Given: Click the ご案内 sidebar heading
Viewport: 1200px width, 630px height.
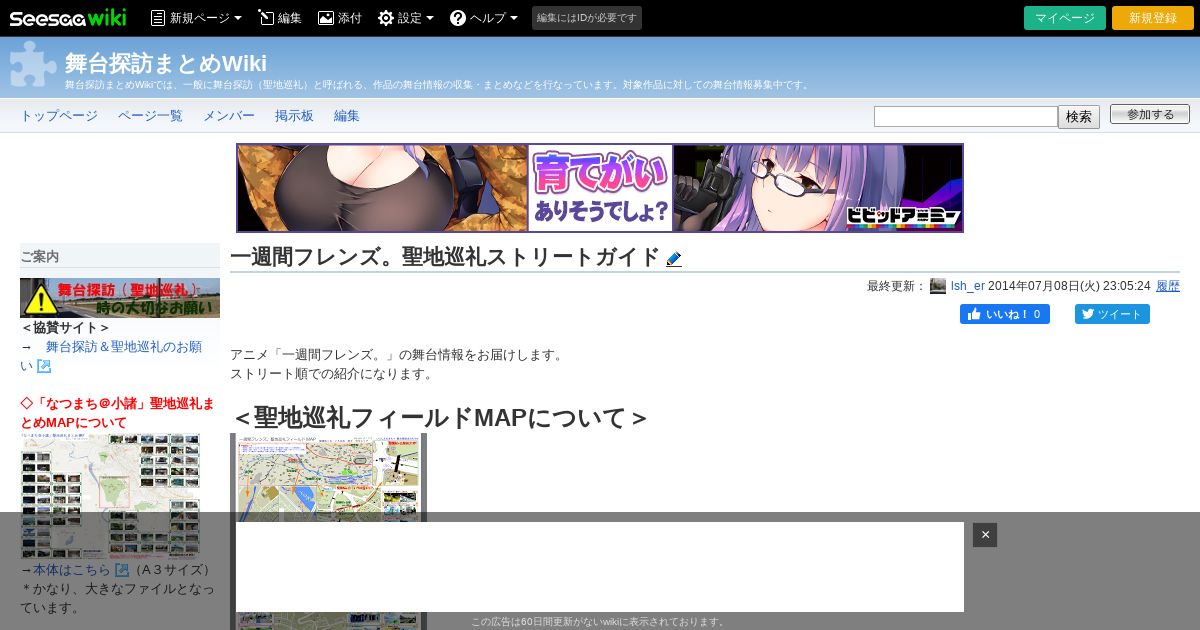Looking at the screenshot, I should 40,257.
